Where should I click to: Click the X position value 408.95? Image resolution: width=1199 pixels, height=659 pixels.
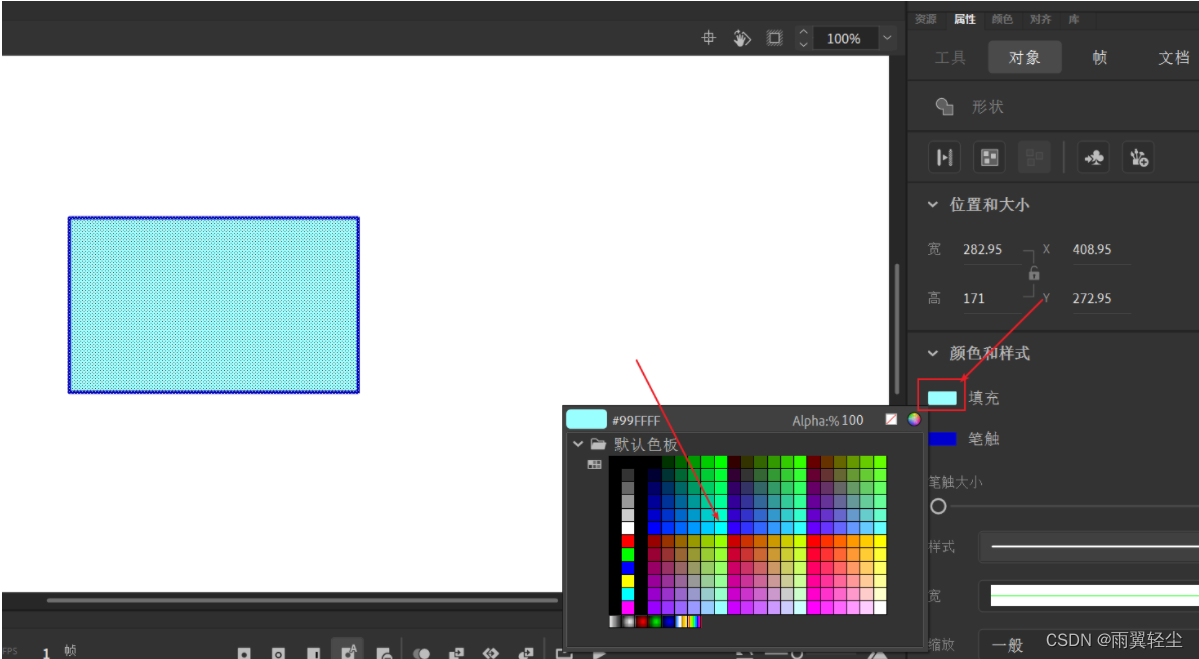[x=1092, y=249]
